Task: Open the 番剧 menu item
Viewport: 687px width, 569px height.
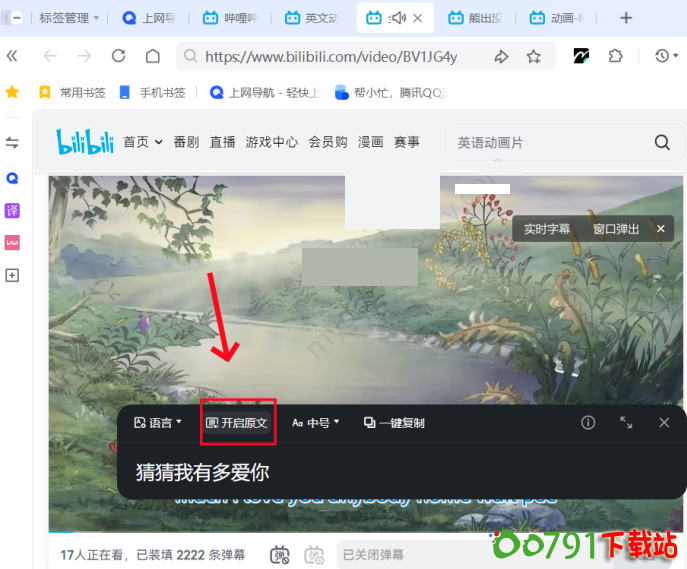Action: click(186, 142)
